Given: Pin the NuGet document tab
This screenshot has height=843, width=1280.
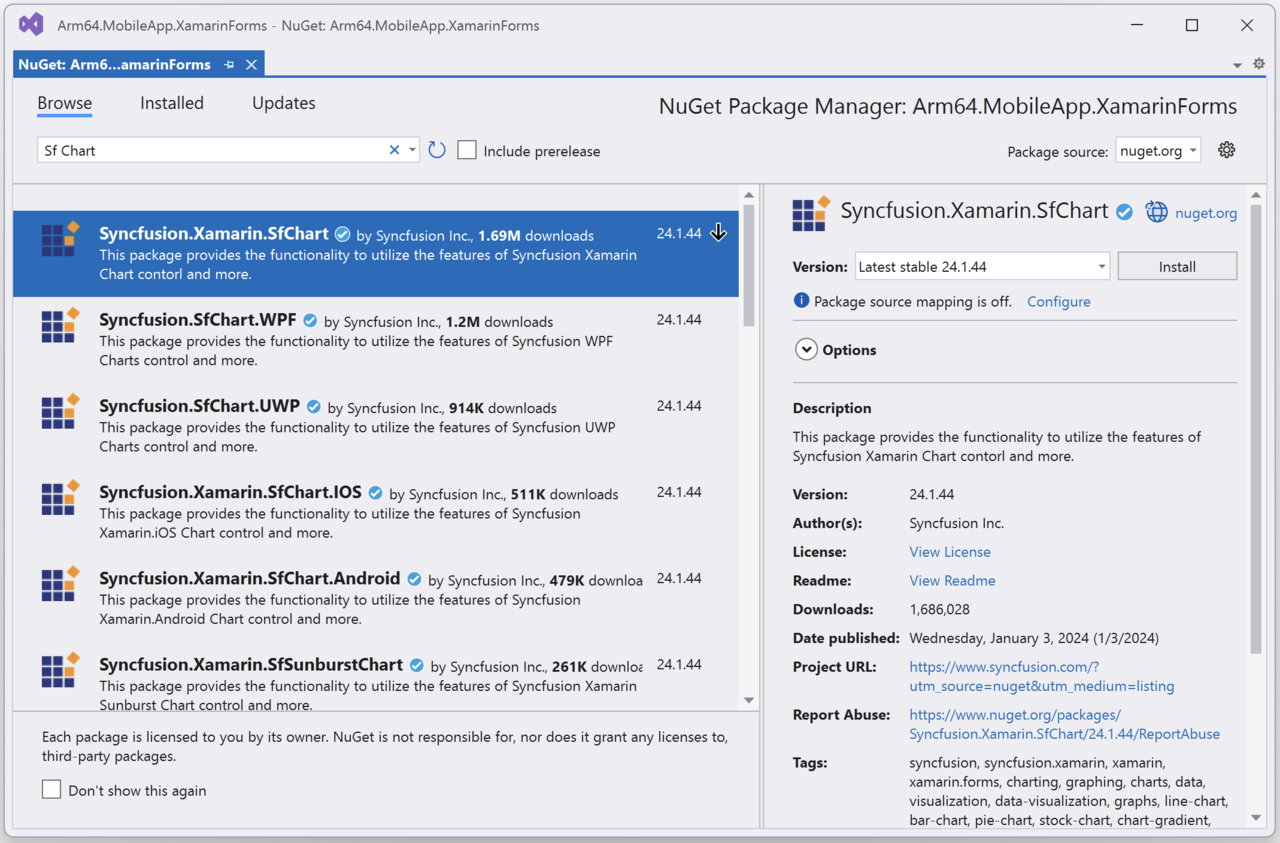Looking at the screenshot, I should click(229, 65).
